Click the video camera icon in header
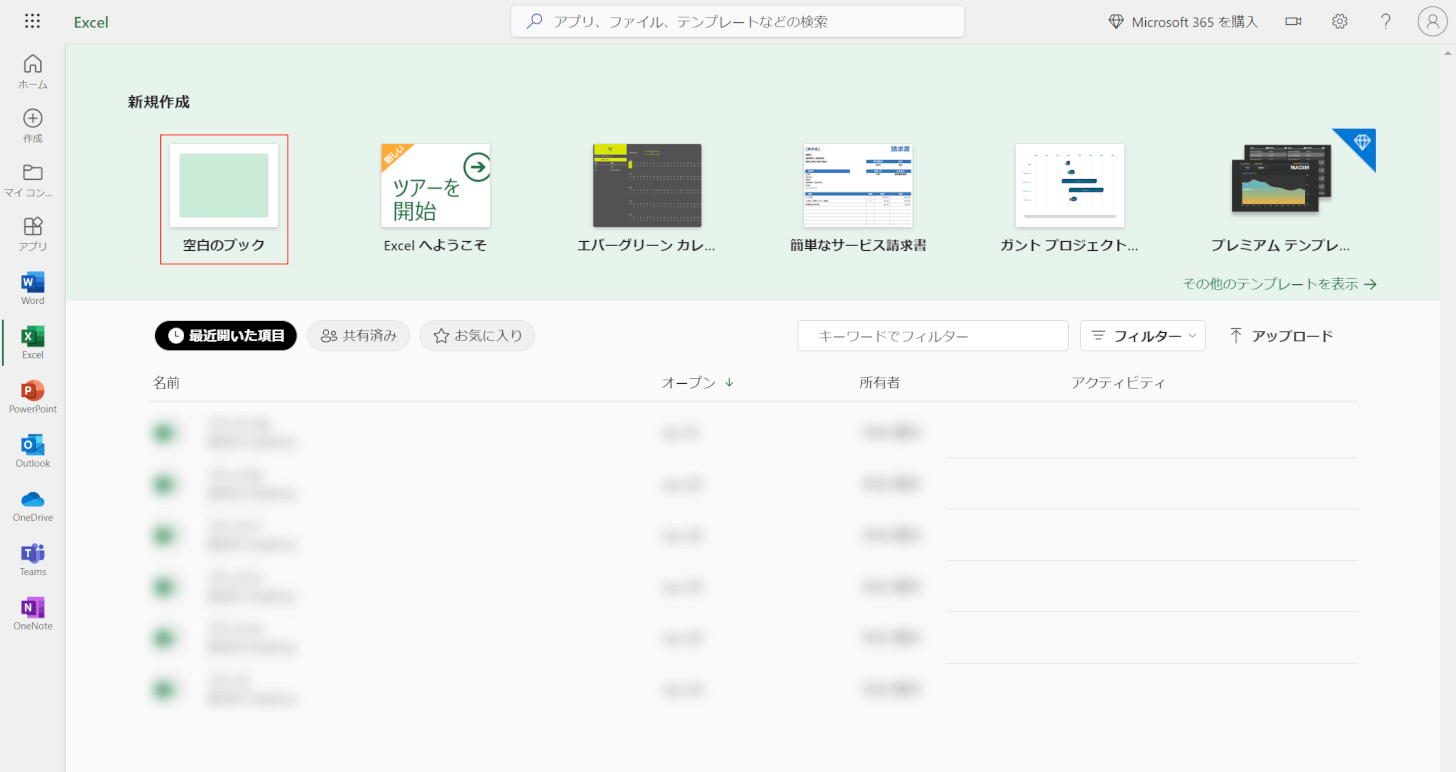Screen dimensions: 1456x772 pos(1293,21)
